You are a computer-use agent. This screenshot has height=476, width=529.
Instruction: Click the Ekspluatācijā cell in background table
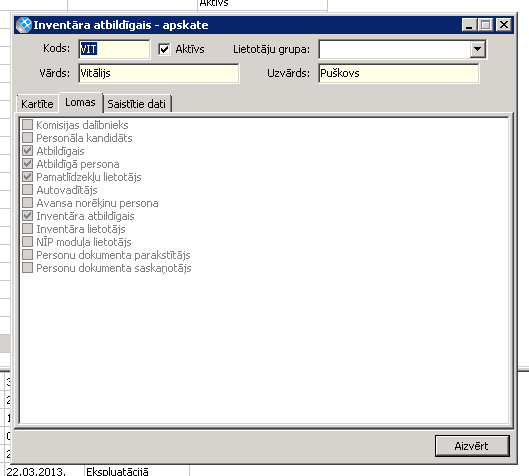(x=137, y=471)
